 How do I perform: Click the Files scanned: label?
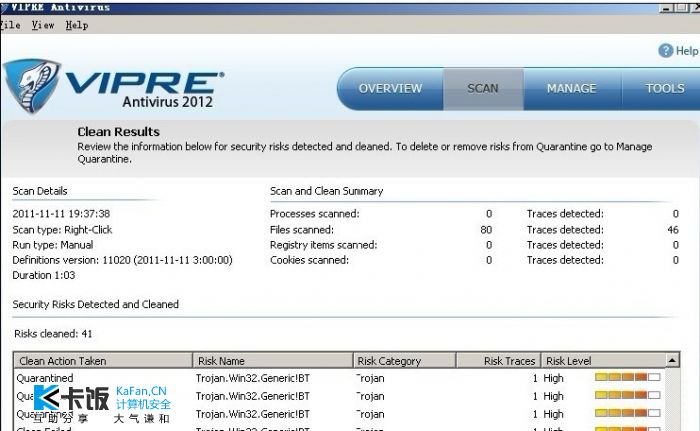click(x=302, y=230)
